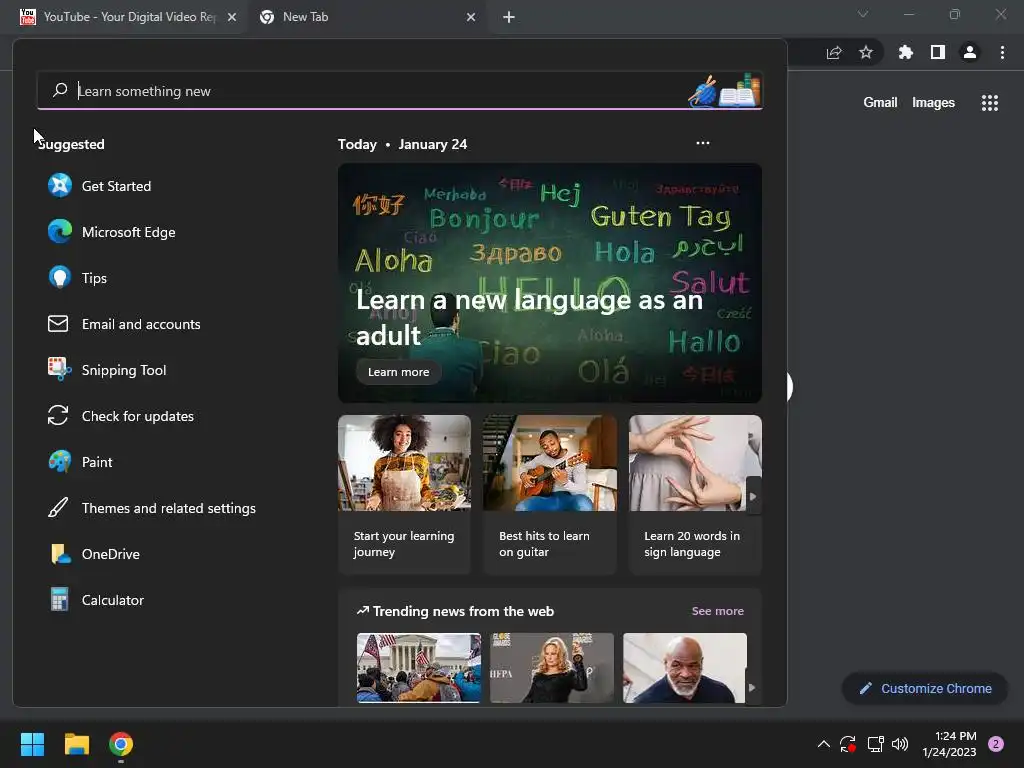This screenshot has height=768, width=1024.
Task: Open the Tips app icon
Action: click(x=59, y=278)
